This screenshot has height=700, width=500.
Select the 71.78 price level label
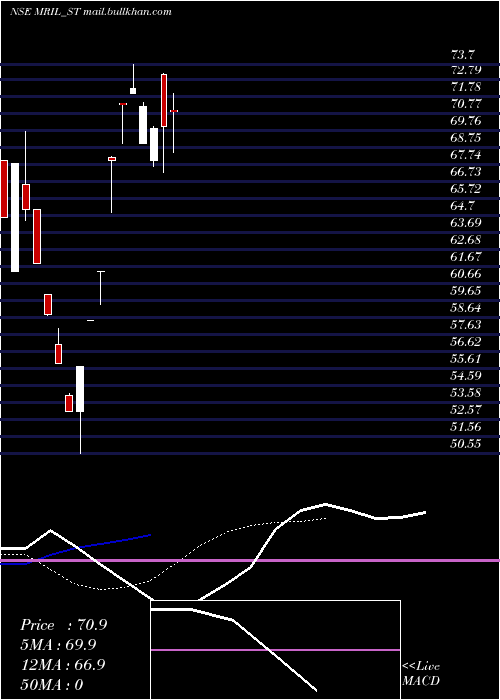point(466,87)
